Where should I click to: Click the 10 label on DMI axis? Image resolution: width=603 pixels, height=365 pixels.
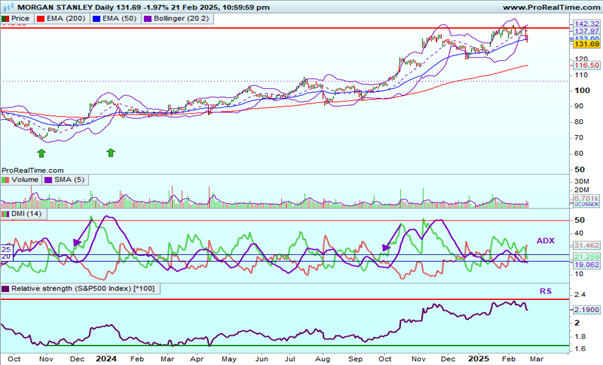[x=579, y=274]
